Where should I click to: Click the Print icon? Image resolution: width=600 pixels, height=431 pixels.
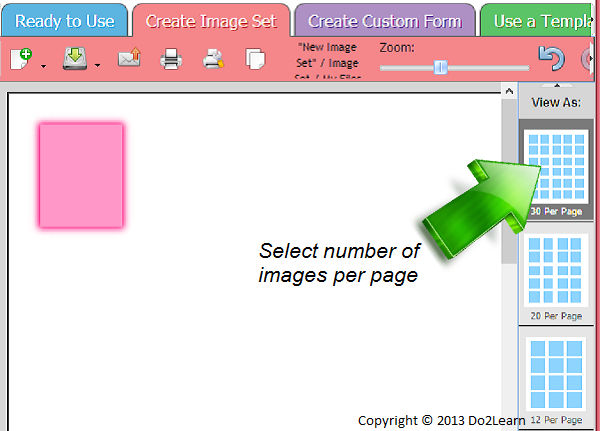click(171, 61)
